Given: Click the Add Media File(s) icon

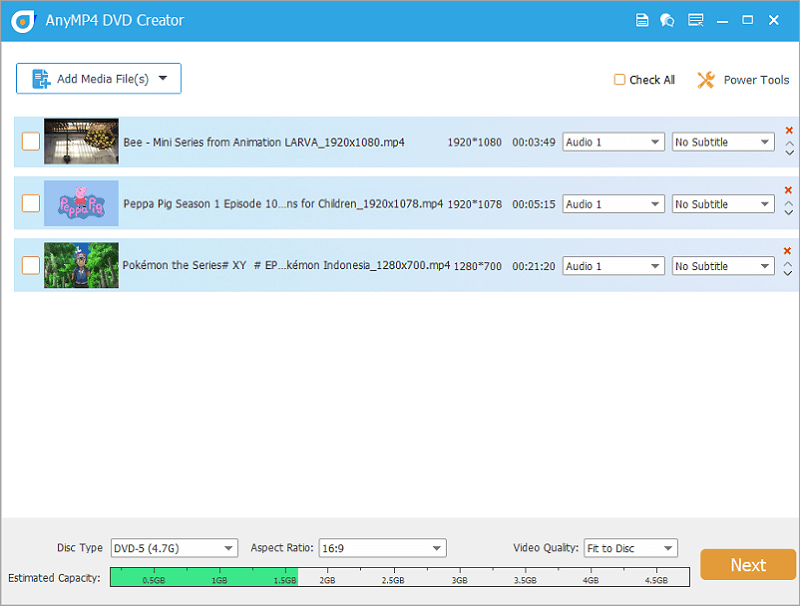Looking at the screenshot, I should point(41,79).
